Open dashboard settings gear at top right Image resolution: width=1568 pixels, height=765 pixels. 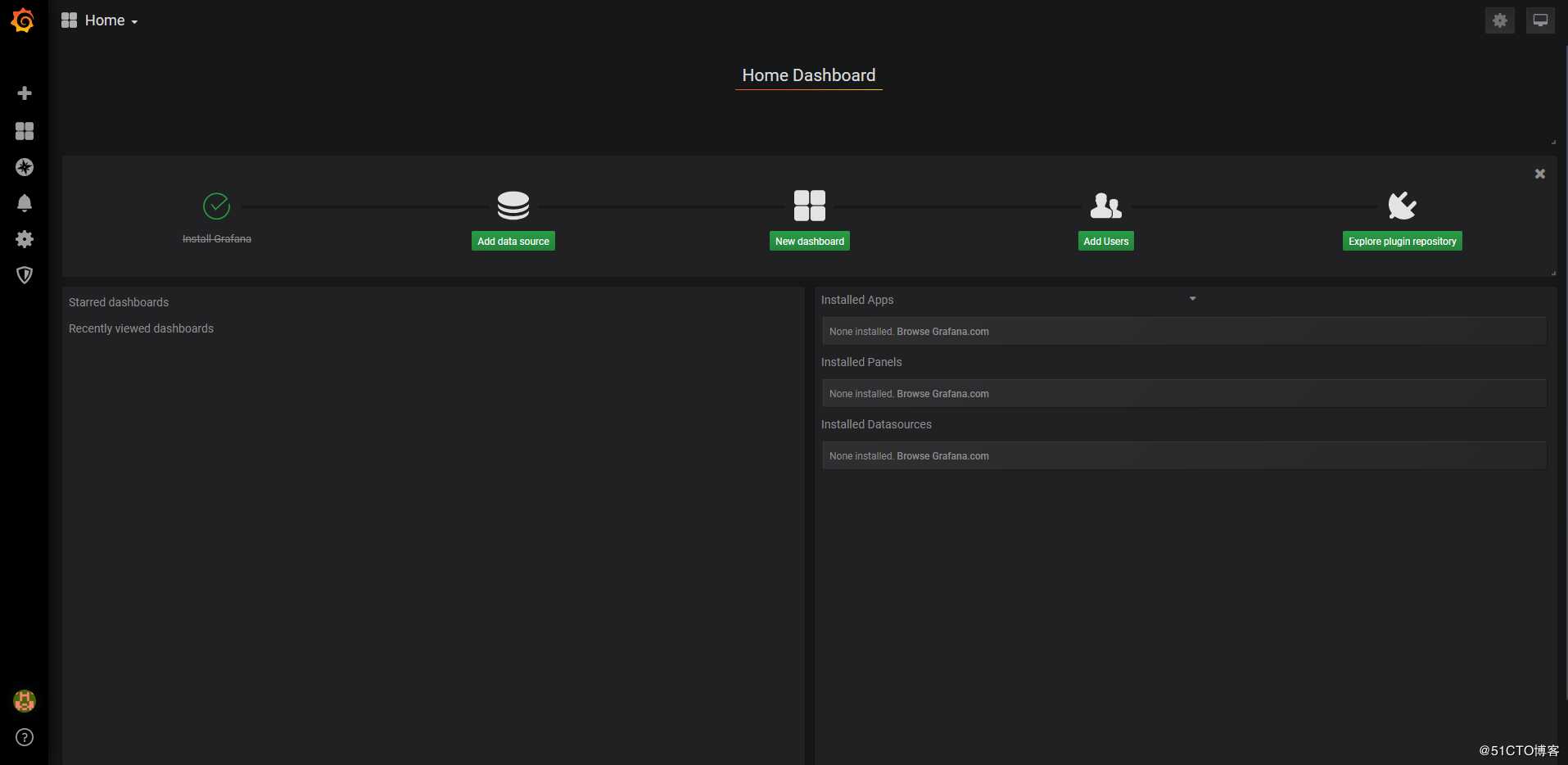pos(1500,20)
